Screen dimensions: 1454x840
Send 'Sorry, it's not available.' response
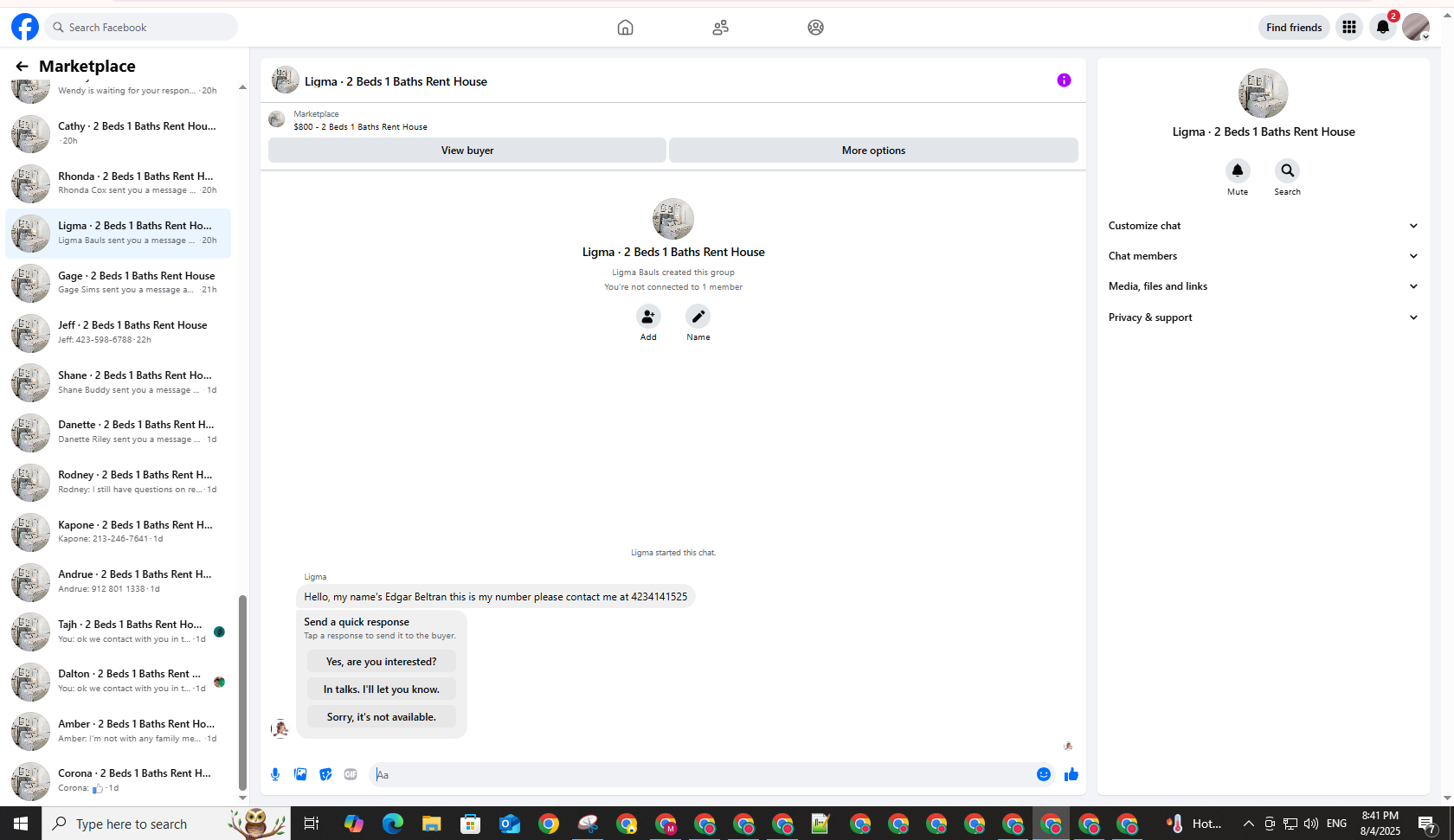[382, 717]
